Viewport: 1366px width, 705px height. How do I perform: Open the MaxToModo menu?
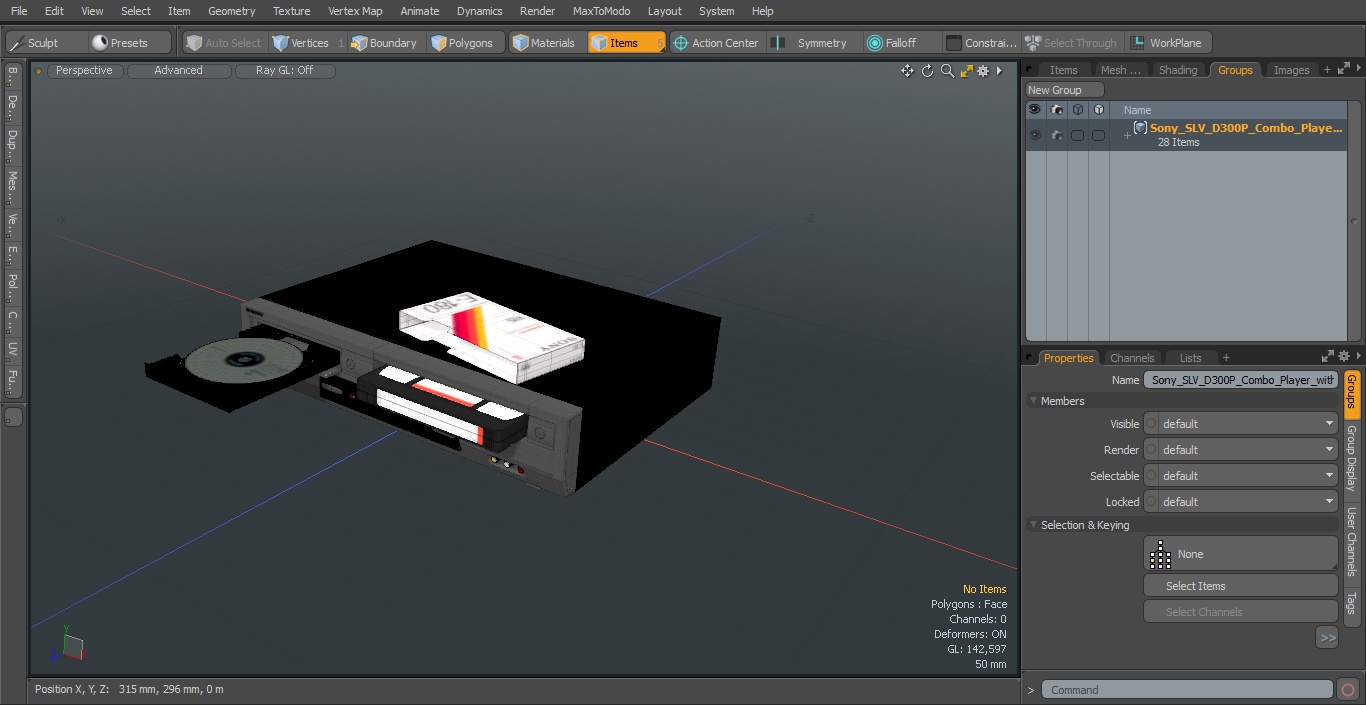point(601,11)
